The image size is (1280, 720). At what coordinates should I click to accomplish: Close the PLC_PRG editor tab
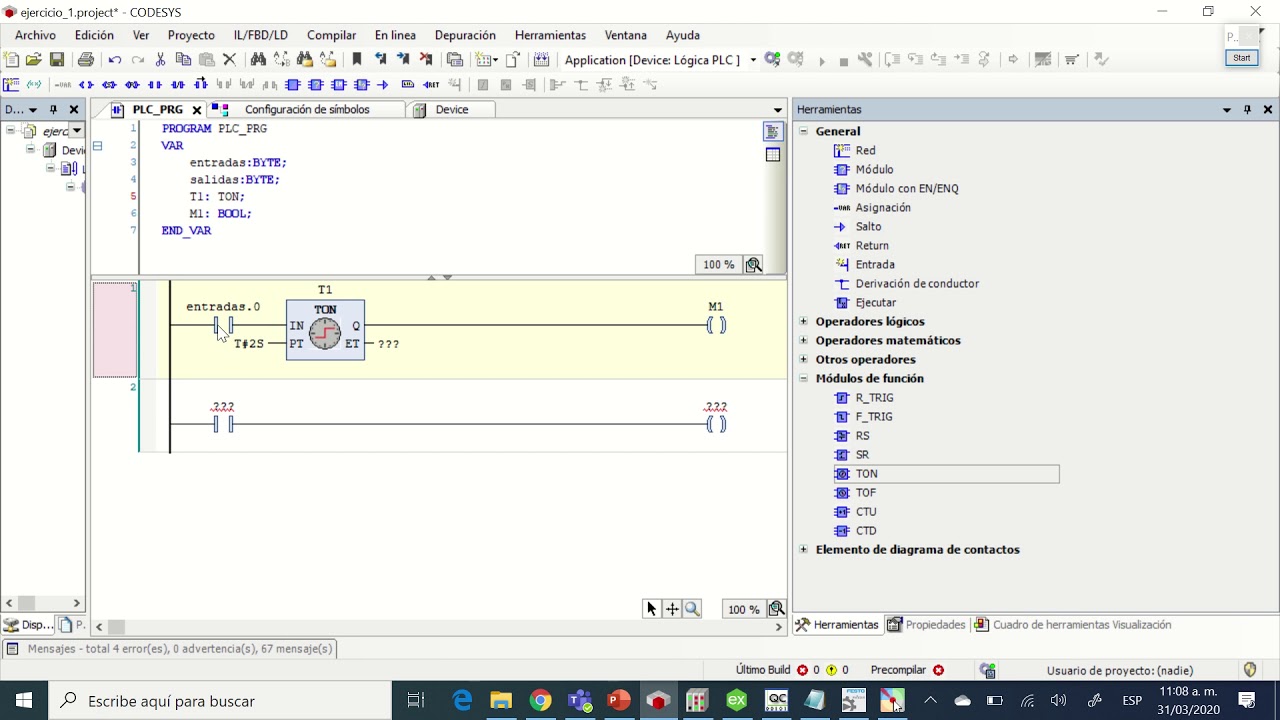[197, 110]
